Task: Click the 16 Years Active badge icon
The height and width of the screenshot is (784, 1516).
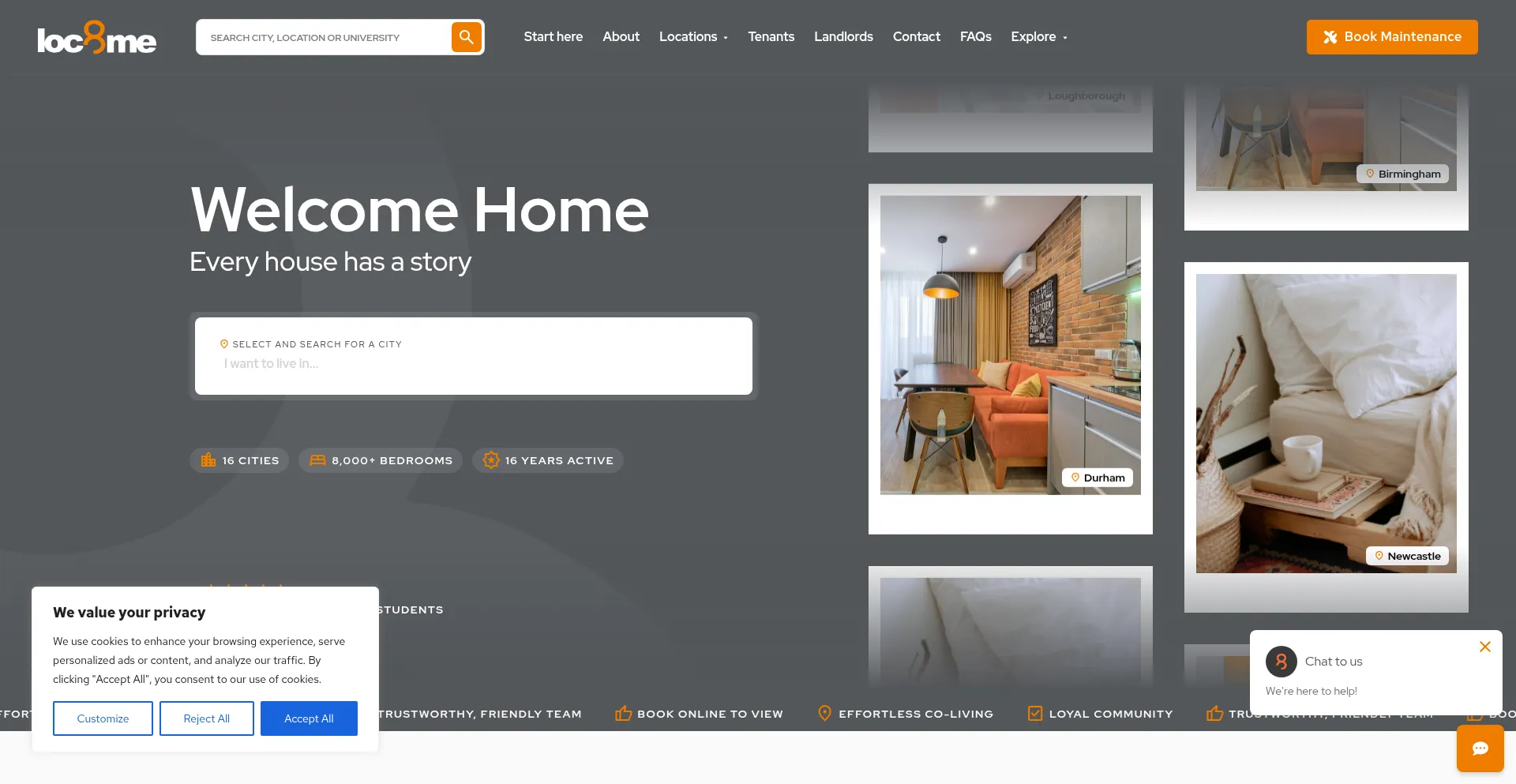Action: tap(491, 460)
